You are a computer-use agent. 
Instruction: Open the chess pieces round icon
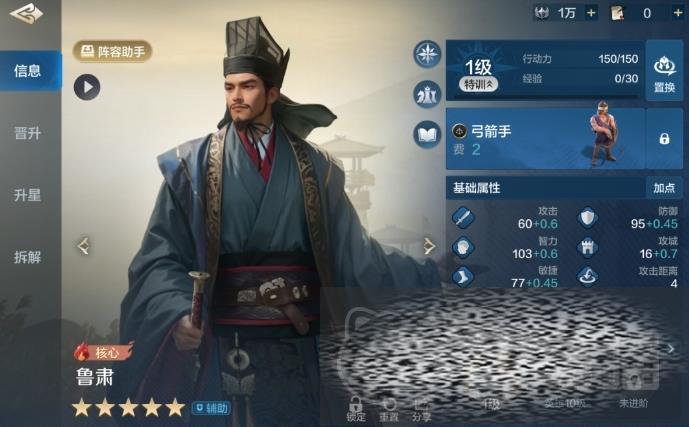click(x=427, y=94)
